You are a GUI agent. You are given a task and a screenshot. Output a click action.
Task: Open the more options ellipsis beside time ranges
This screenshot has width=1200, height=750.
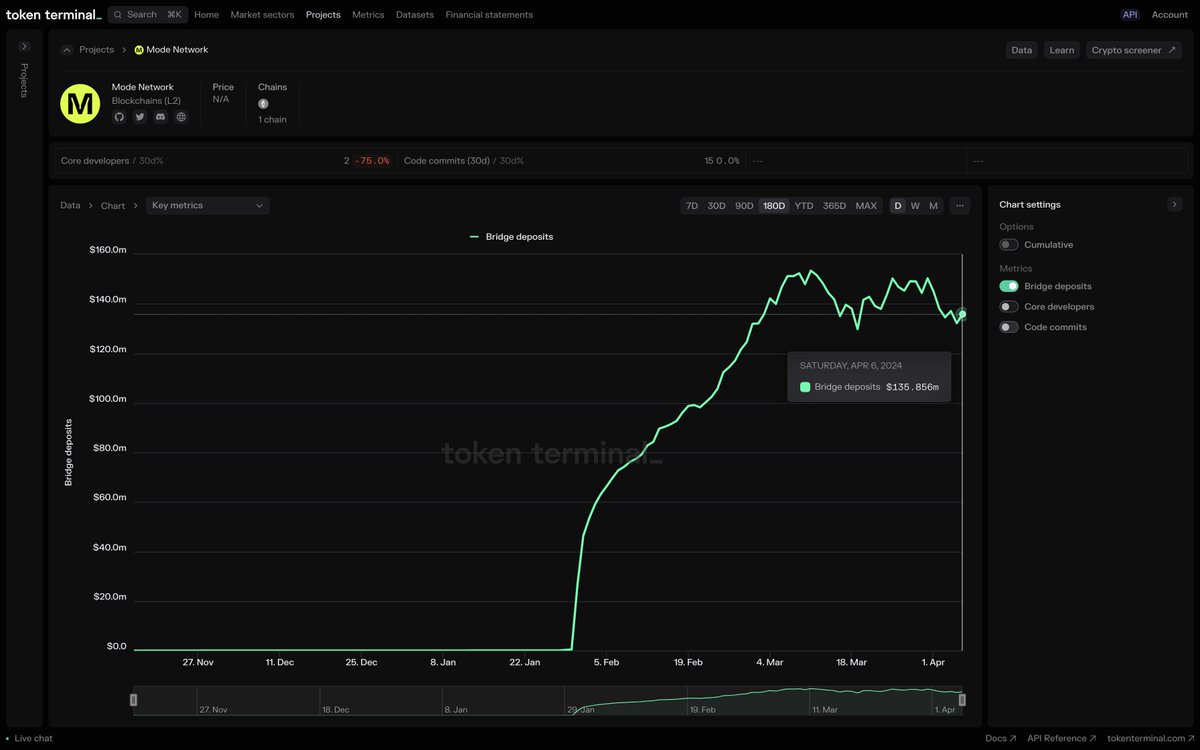[x=959, y=205]
